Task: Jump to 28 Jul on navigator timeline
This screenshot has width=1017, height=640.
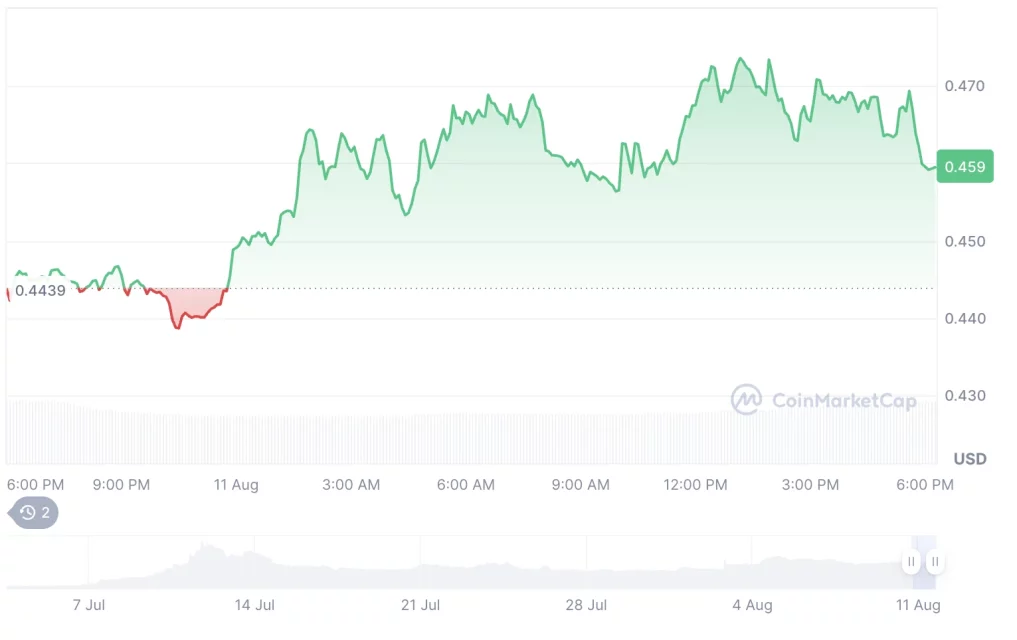Action: pos(586,605)
